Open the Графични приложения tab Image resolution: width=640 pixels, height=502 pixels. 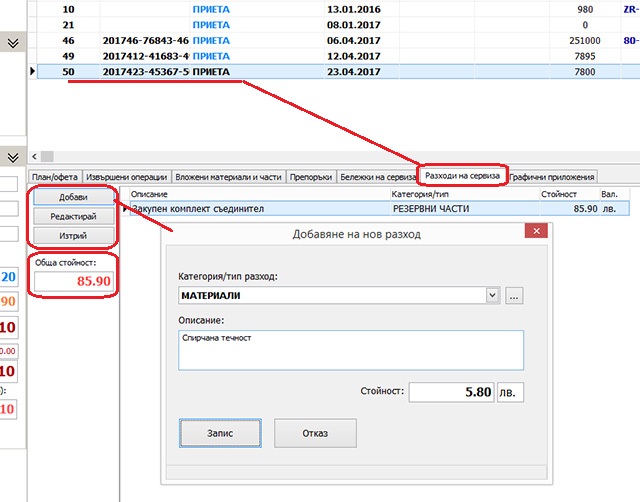[x=552, y=177]
